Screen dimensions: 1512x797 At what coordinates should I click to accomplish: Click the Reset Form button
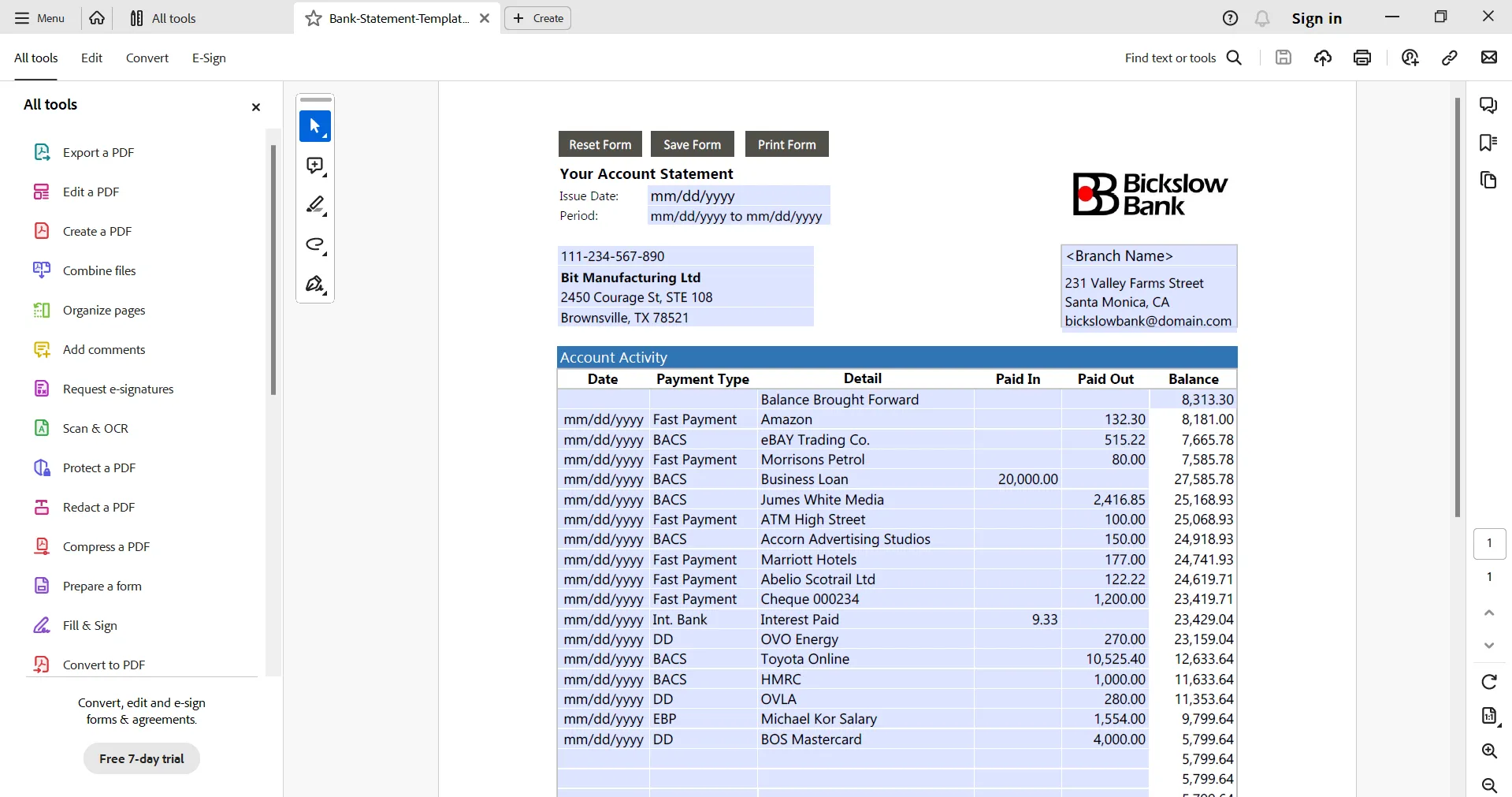[x=600, y=143]
